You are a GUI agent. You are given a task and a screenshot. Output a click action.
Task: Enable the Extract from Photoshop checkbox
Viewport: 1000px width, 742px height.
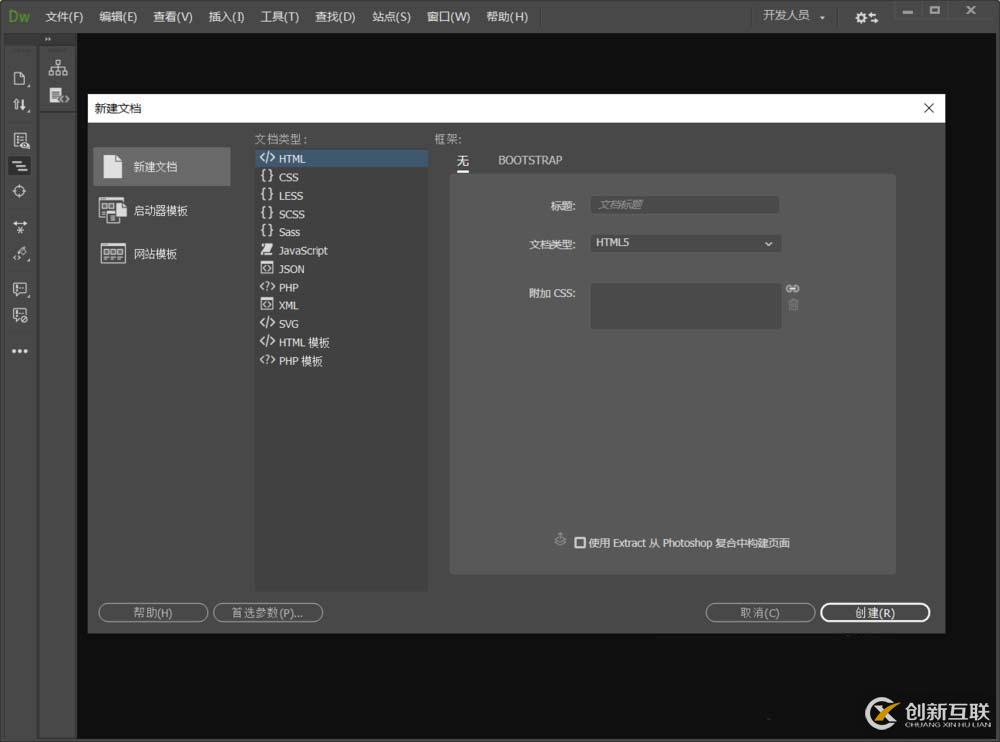click(580, 543)
